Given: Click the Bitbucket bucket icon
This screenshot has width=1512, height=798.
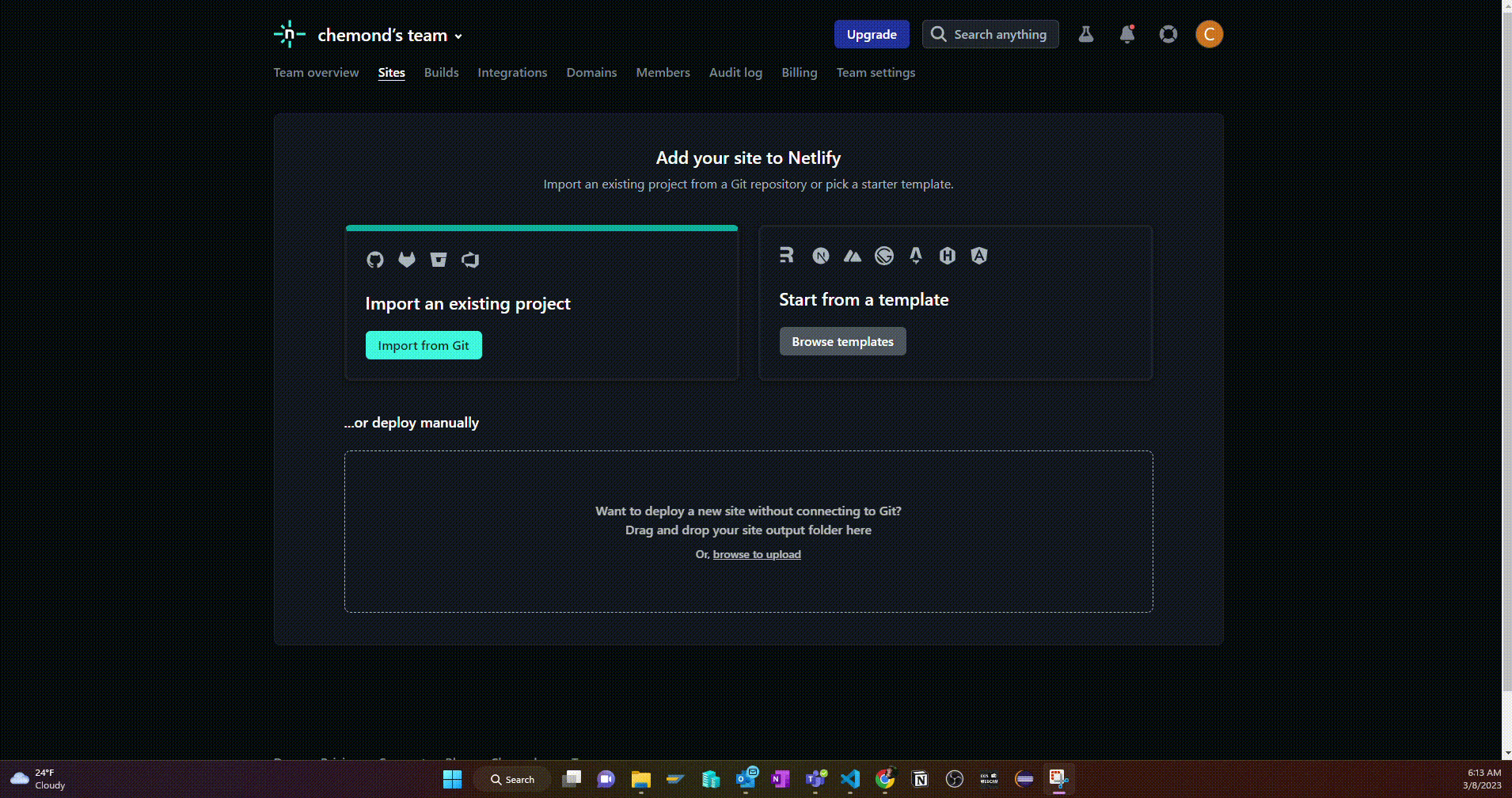Looking at the screenshot, I should (x=439, y=260).
